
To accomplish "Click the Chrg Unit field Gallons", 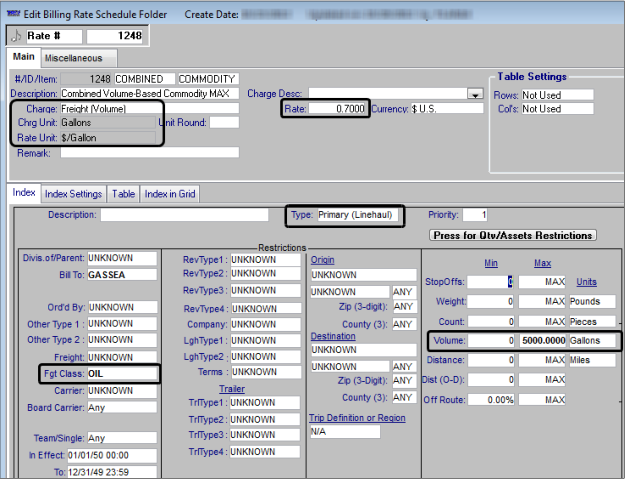I will click(108, 123).
